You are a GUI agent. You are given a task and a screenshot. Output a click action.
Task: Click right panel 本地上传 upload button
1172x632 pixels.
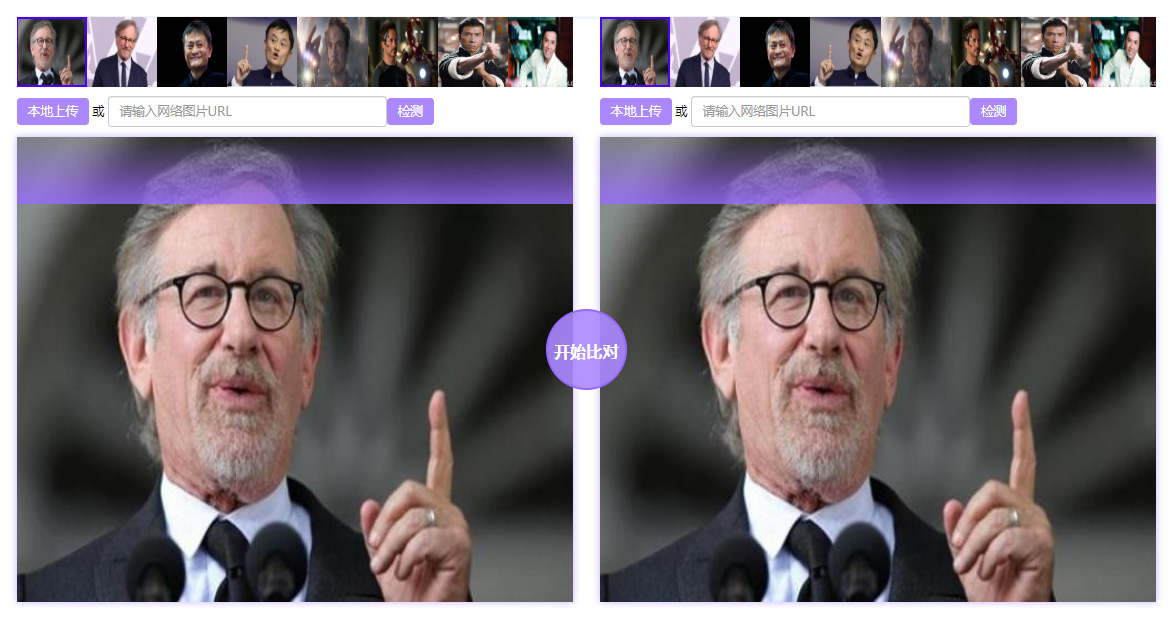636,111
